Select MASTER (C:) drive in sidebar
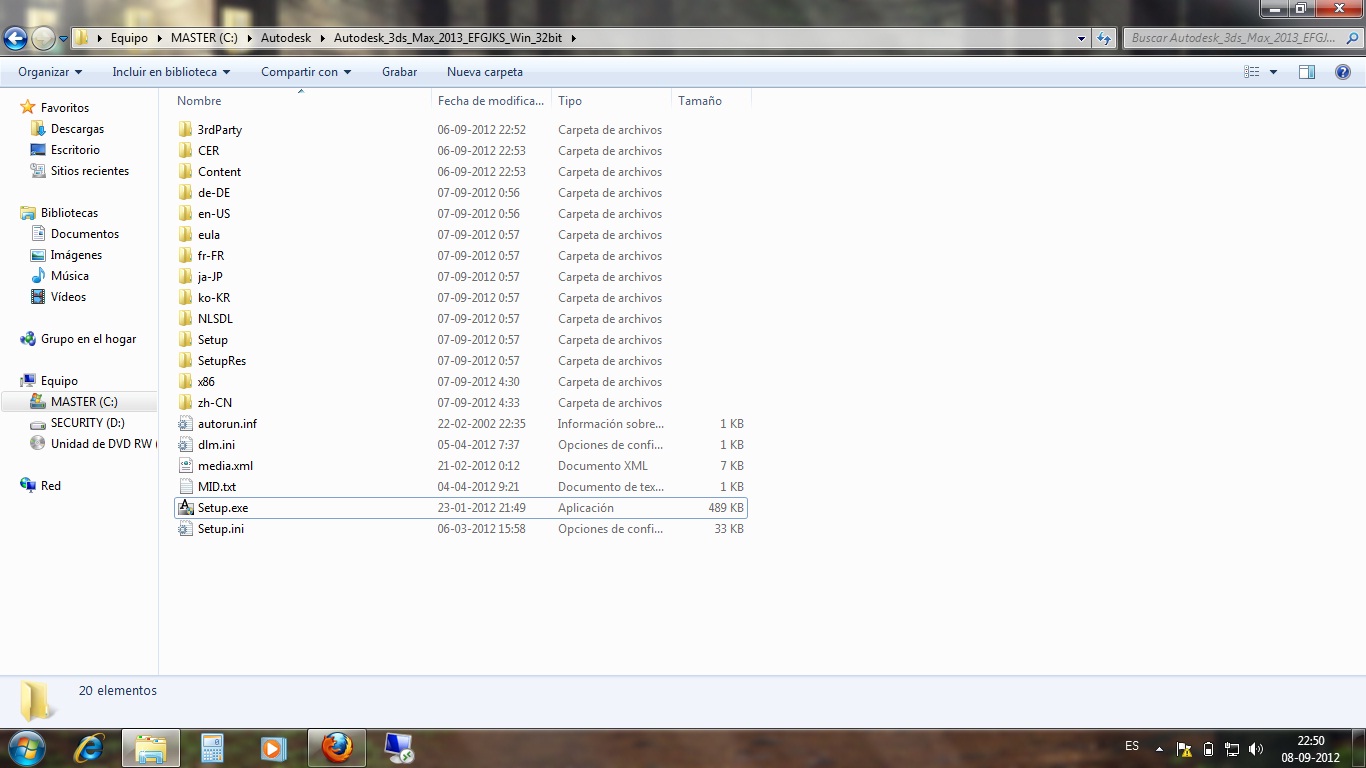1366x768 pixels. click(x=84, y=402)
